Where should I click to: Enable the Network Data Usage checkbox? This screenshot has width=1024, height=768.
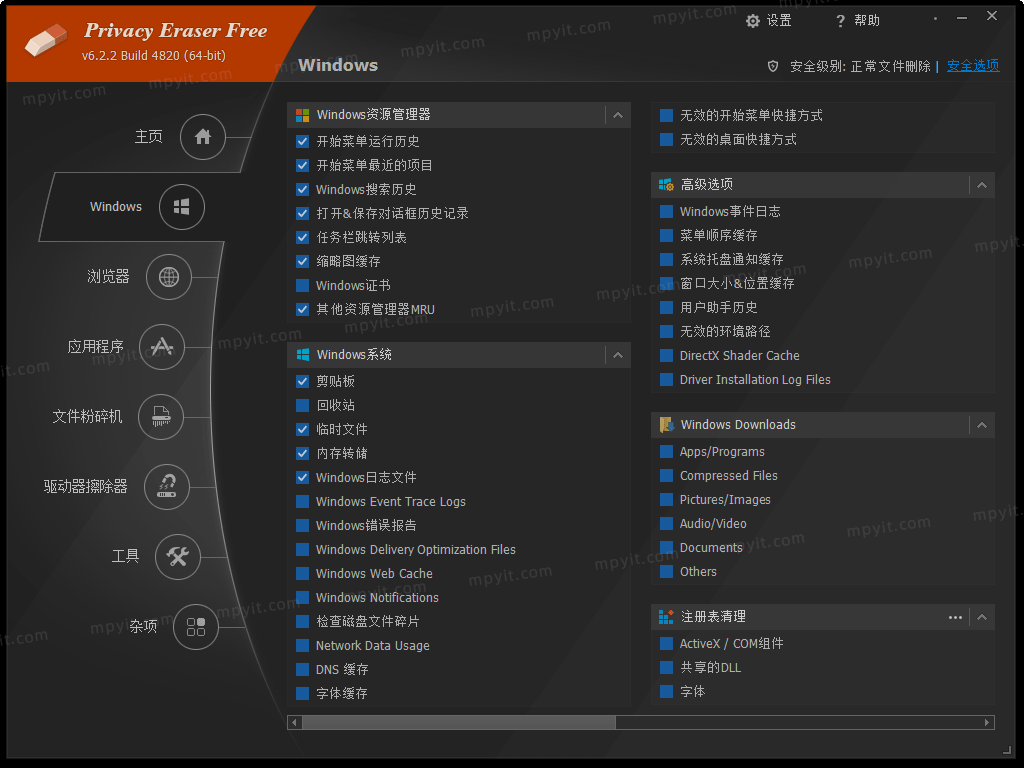(x=302, y=646)
